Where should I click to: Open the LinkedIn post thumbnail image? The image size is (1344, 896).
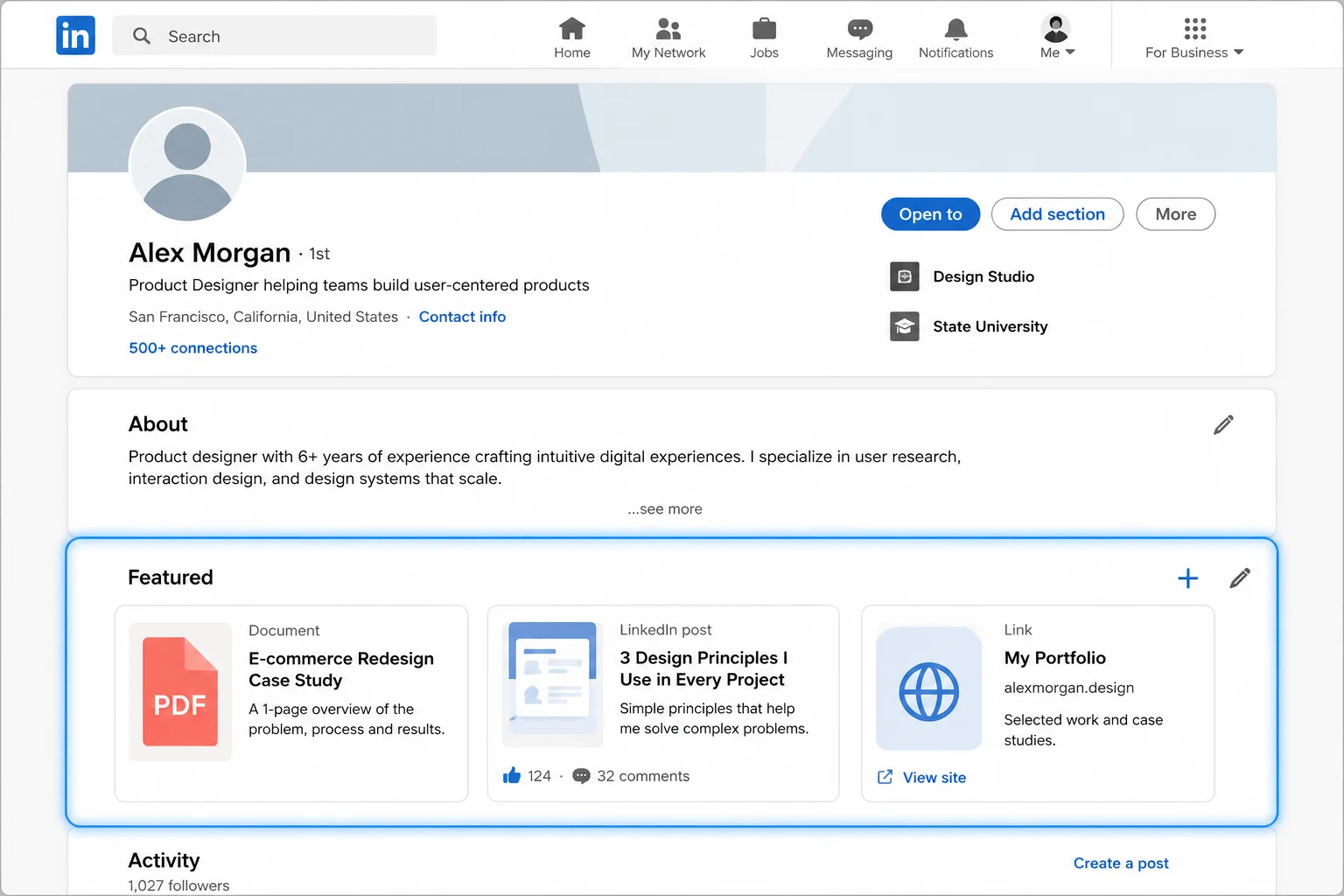point(552,684)
